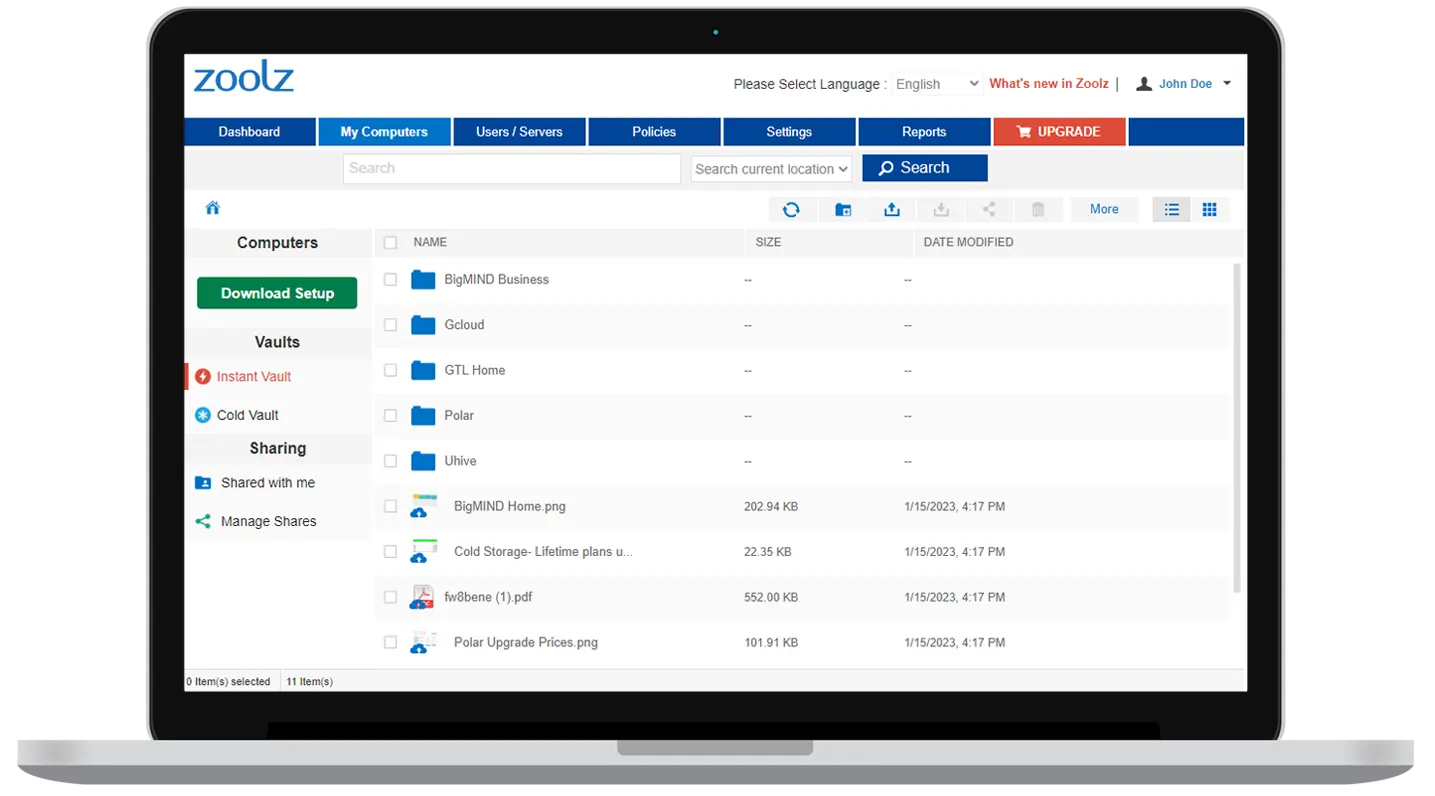This screenshot has height=796, width=1435.
Task: Click the download toolbar icon
Action: click(941, 209)
